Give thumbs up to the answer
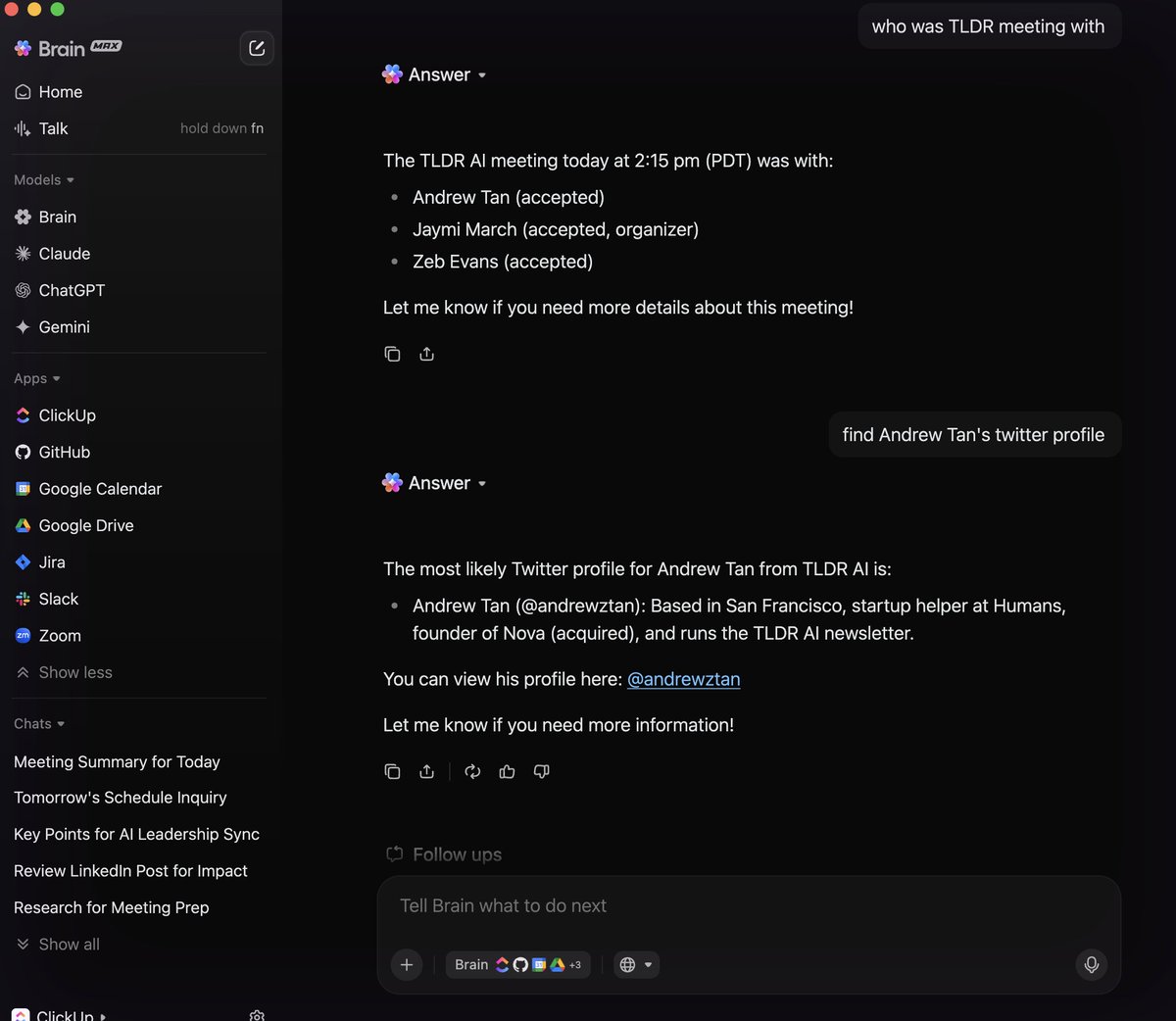Screen dimensions: 1176x1021 point(507,772)
